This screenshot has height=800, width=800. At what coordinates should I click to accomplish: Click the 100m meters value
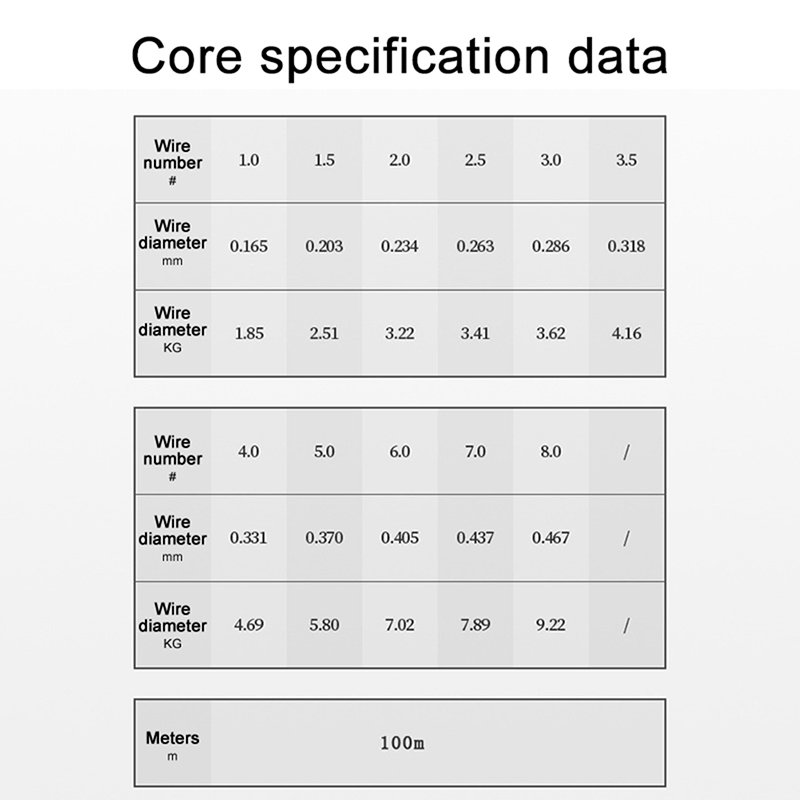pyautogui.click(x=402, y=743)
